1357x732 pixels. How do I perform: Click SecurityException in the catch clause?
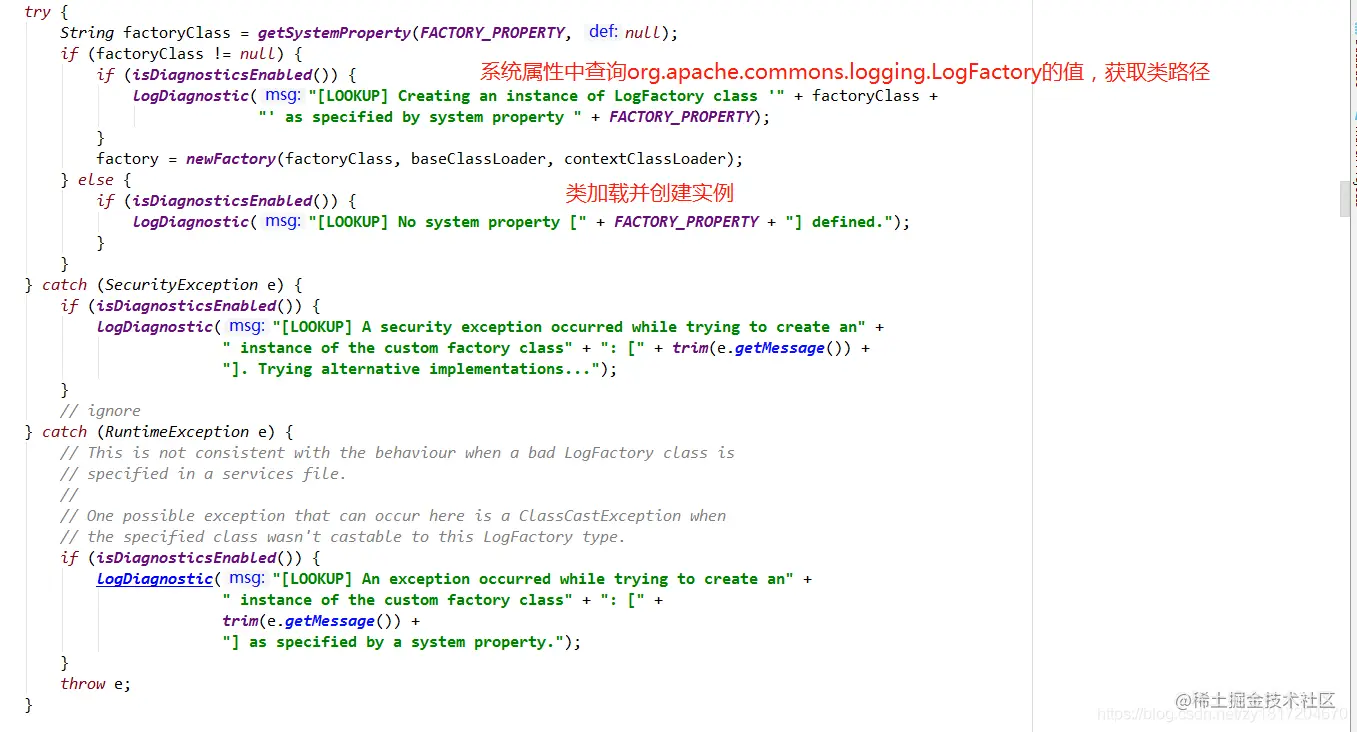click(x=181, y=285)
